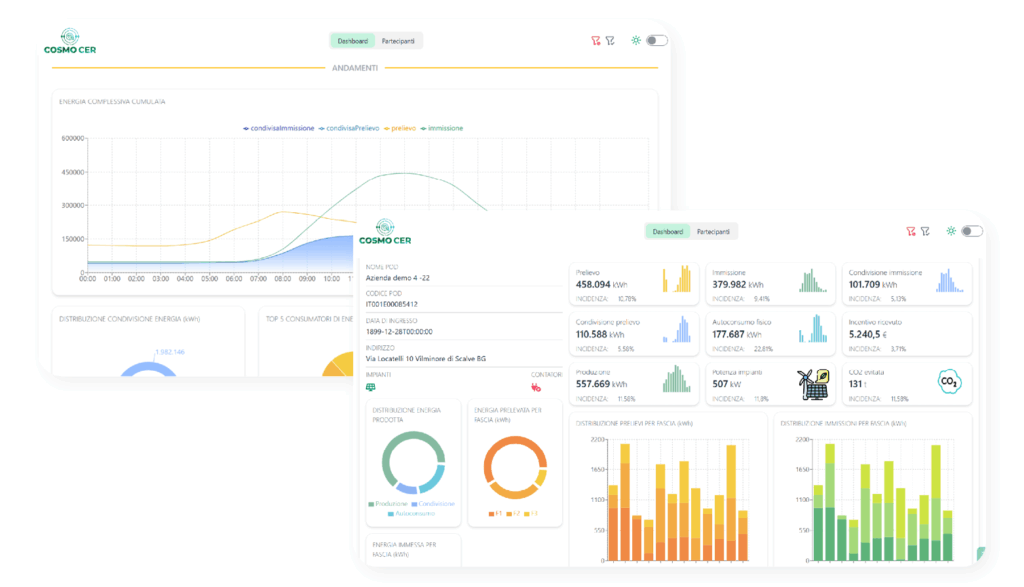
Task: Switch to Partecipanti tab in back window
Action: pyautogui.click(x=400, y=41)
